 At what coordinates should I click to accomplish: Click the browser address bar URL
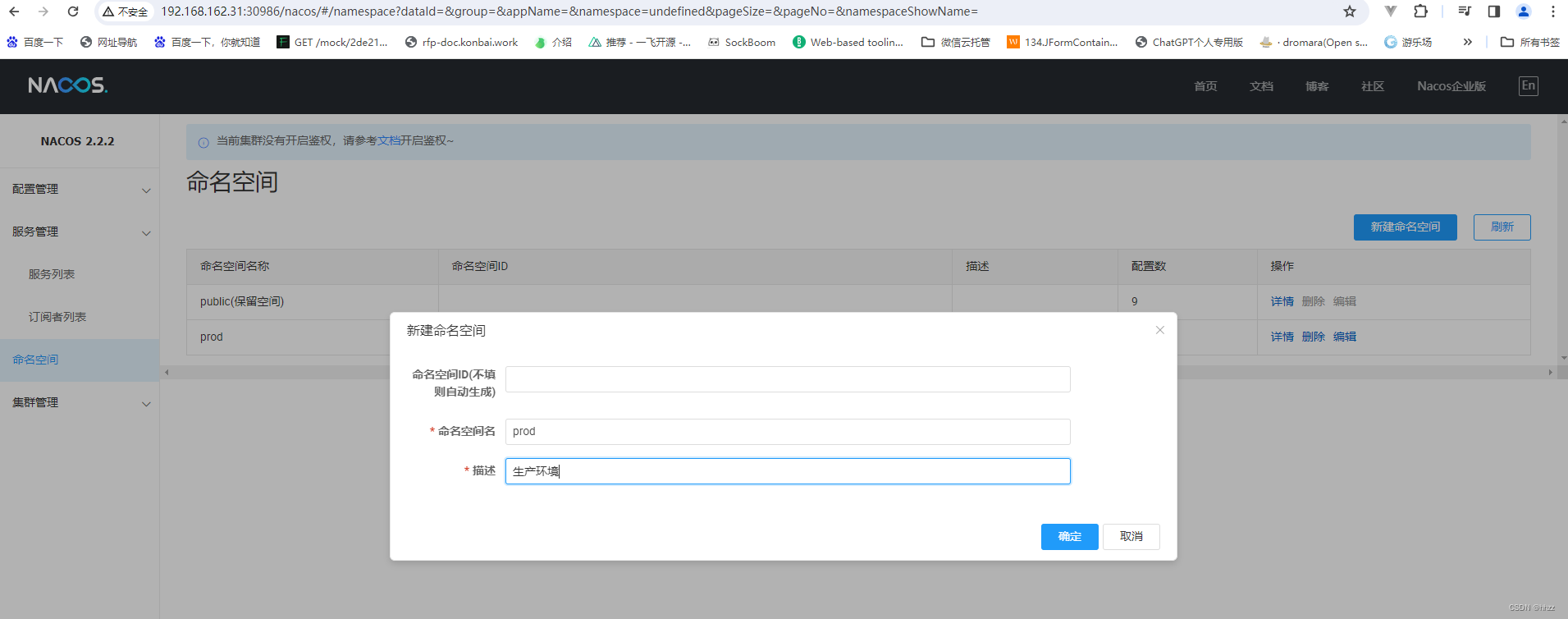(569, 11)
